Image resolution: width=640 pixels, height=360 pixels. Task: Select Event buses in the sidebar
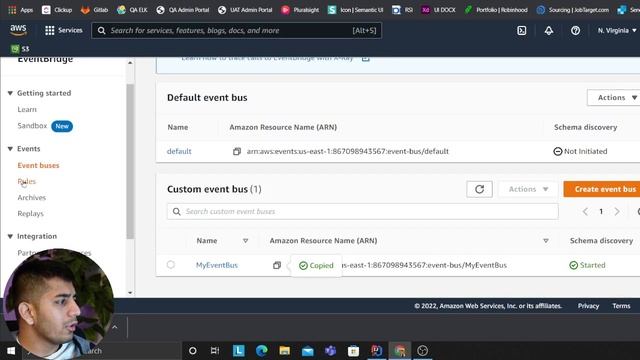38,165
